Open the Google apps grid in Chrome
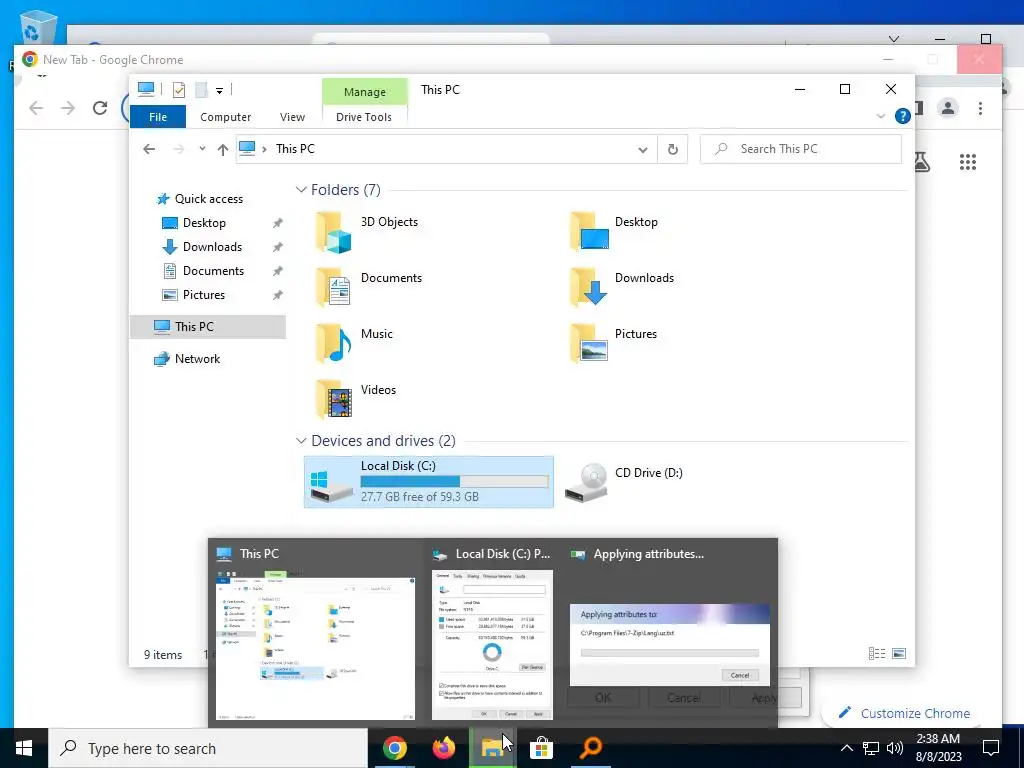1024x768 pixels. point(968,162)
